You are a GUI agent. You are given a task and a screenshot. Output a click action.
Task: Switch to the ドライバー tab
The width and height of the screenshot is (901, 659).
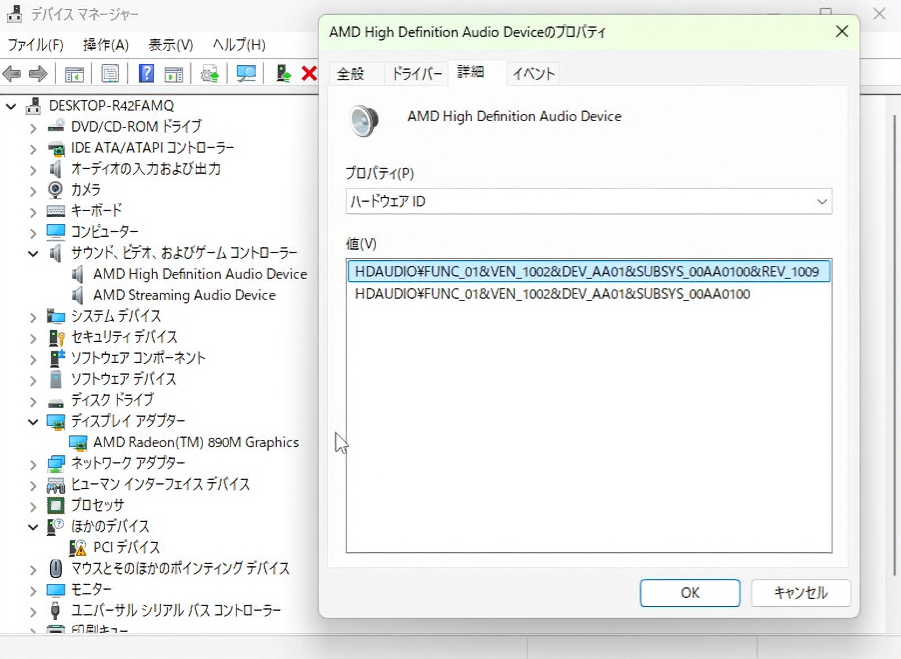pos(417,74)
